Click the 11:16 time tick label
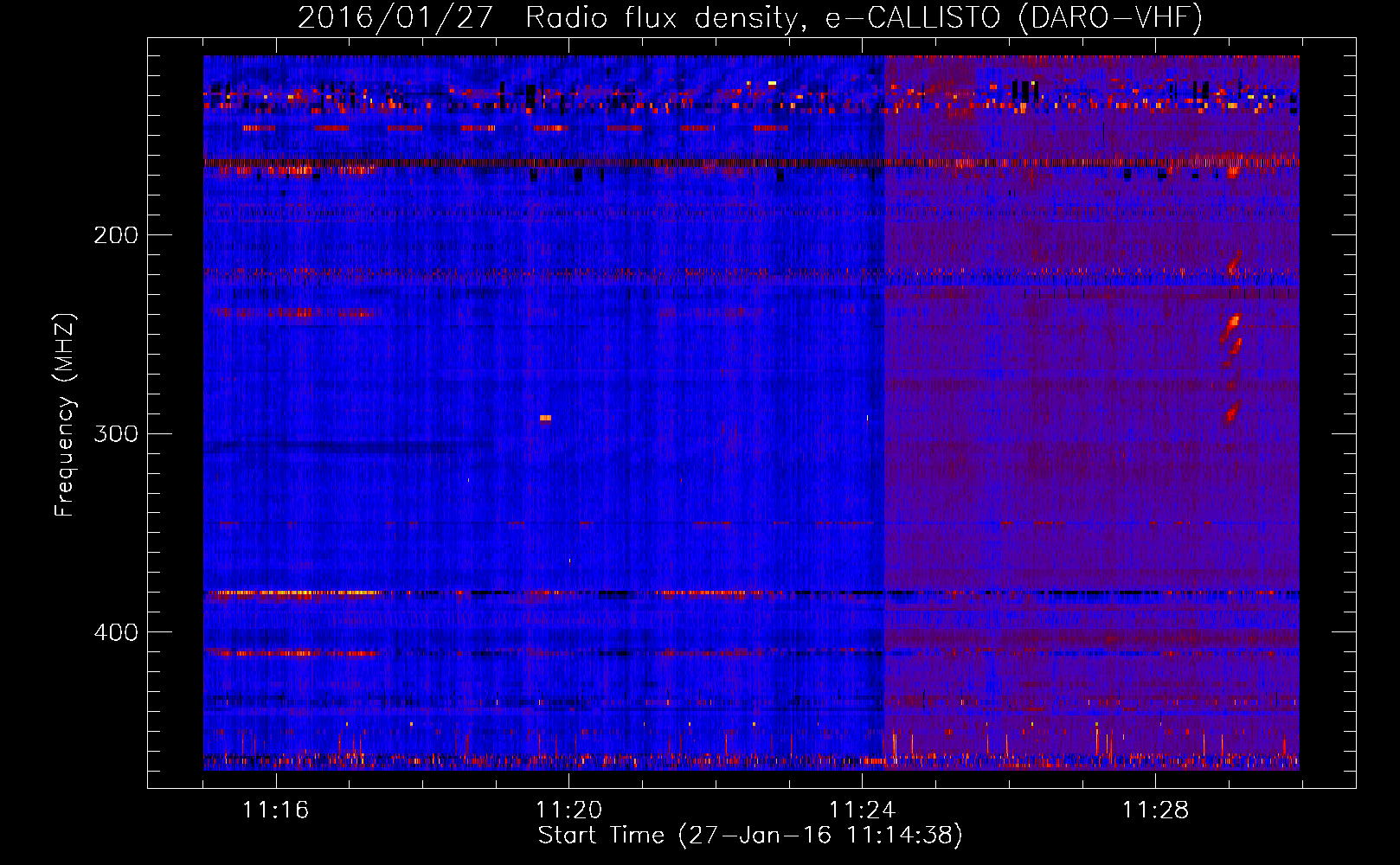 pyautogui.click(x=275, y=811)
